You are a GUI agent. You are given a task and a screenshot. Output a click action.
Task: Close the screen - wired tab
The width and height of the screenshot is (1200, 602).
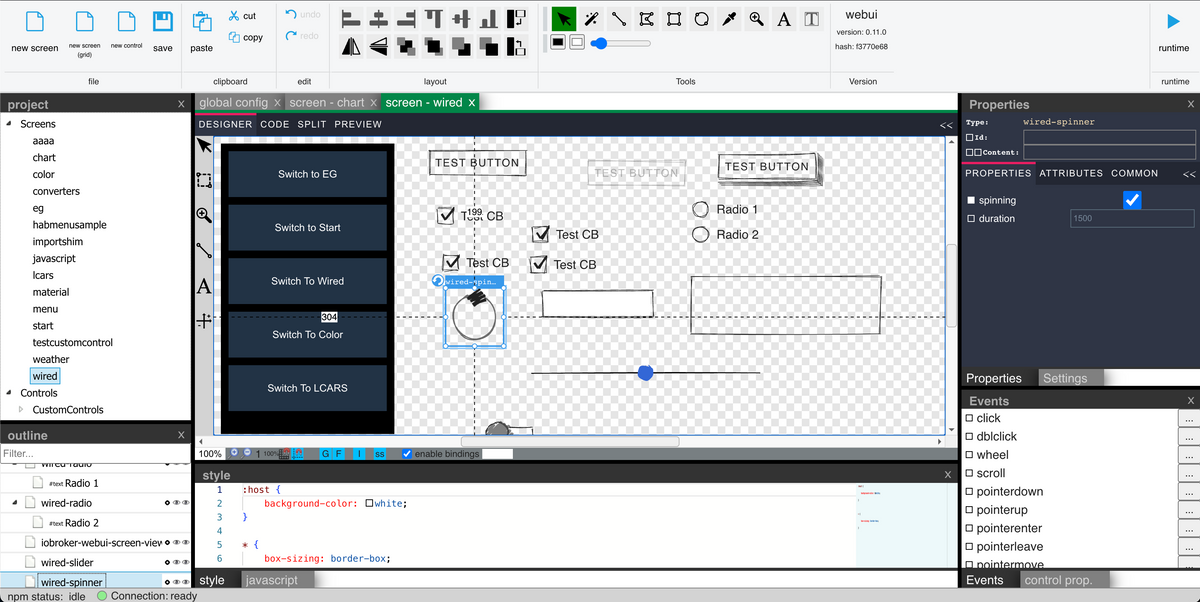tap(471, 102)
